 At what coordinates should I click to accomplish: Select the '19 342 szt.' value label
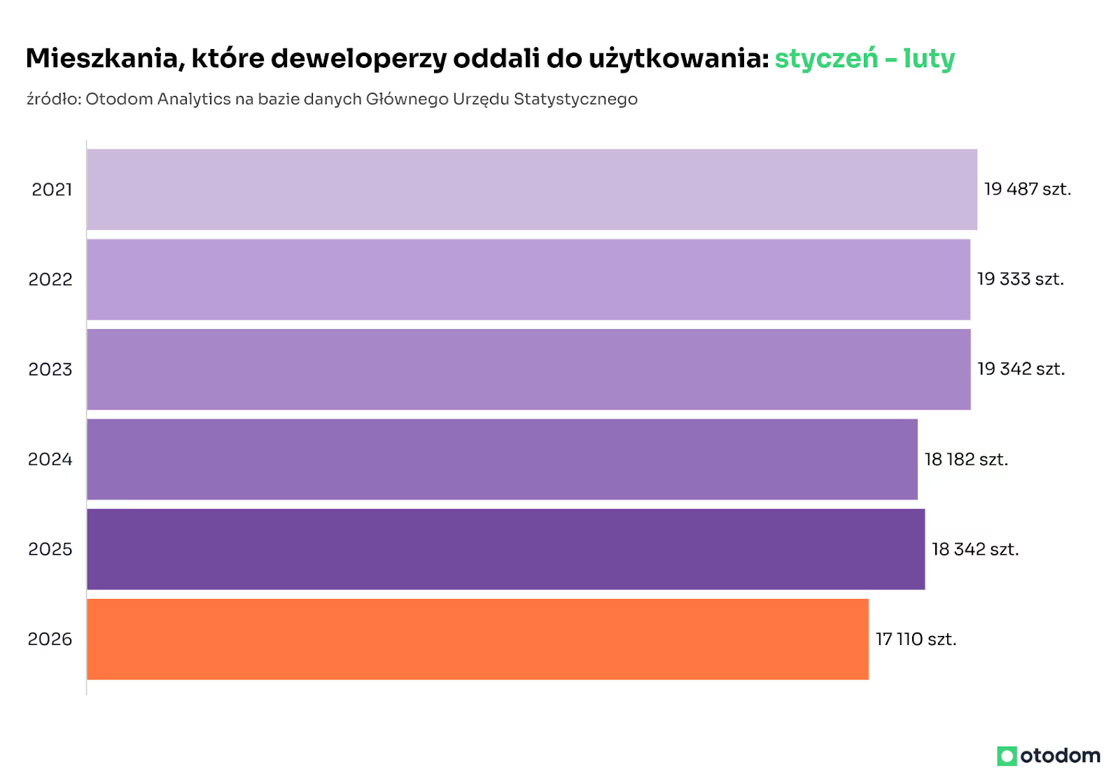point(1021,369)
